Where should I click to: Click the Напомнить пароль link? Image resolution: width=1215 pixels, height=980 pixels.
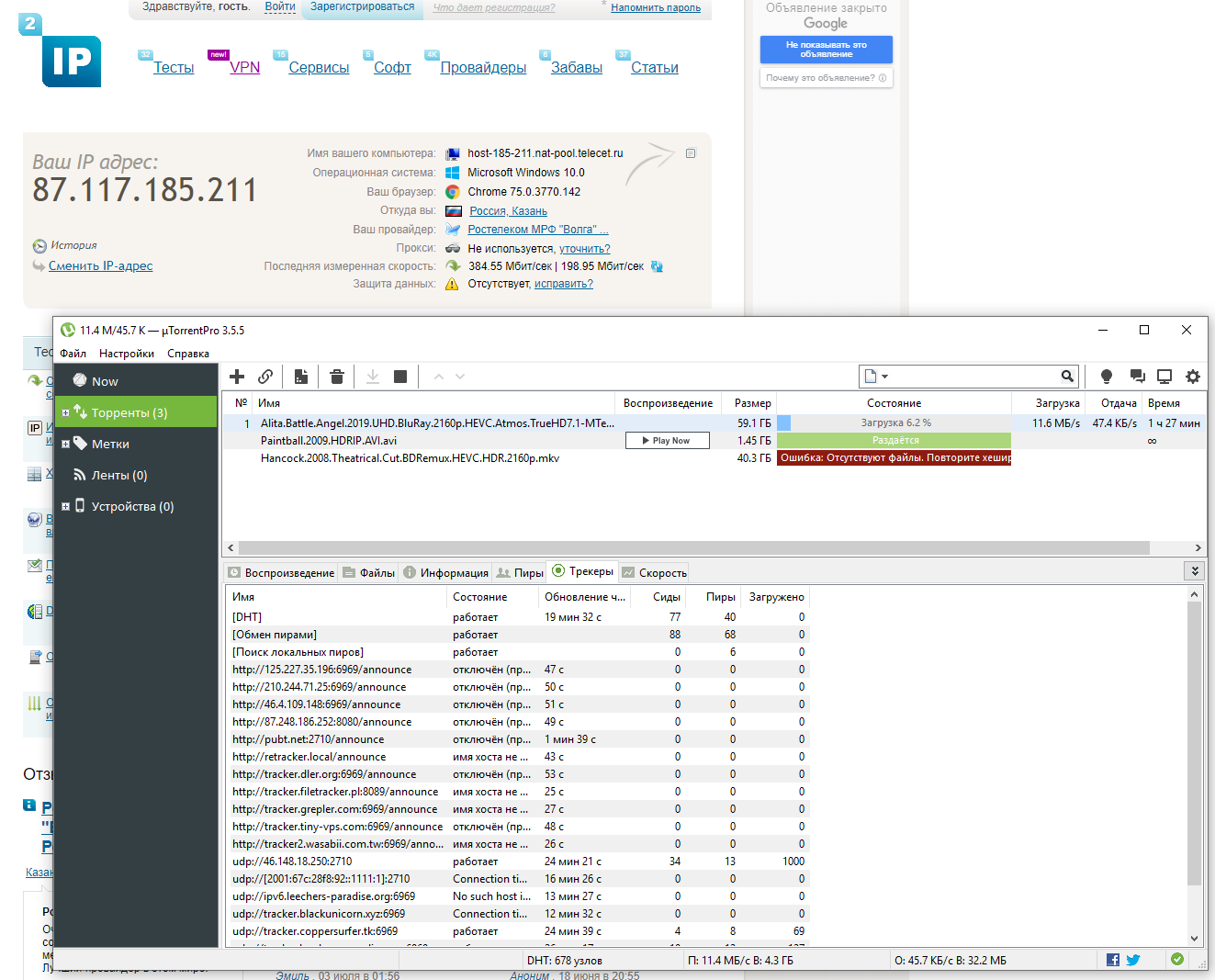point(656,7)
